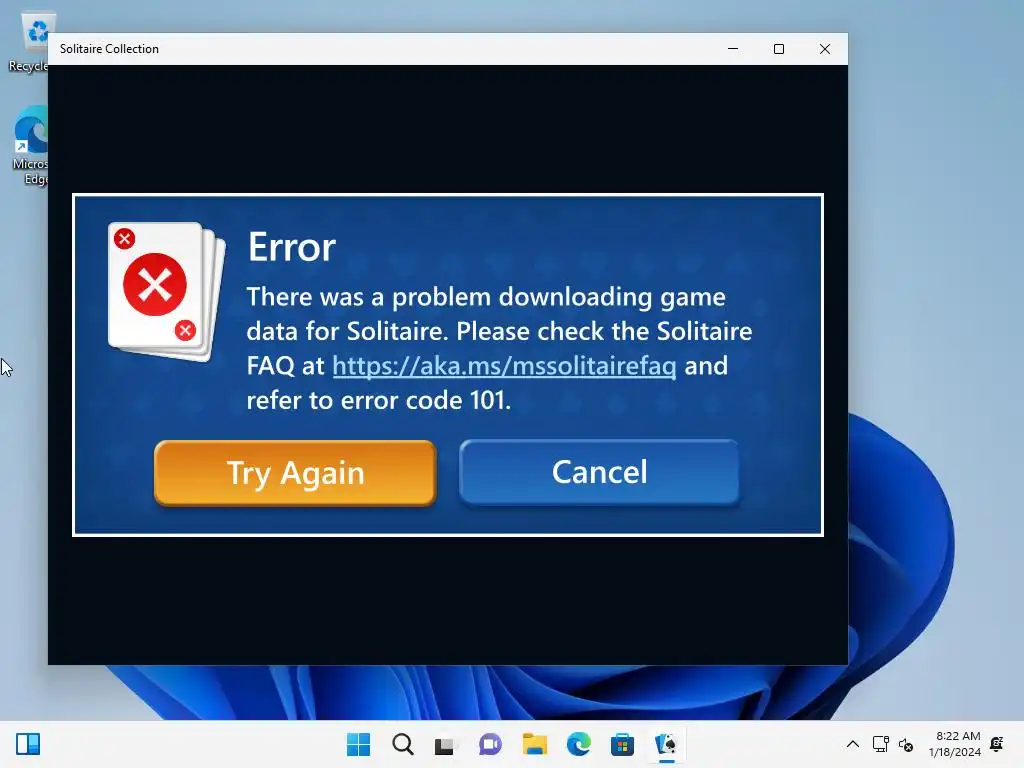
Task: Open taskbar Search
Action: (x=402, y=744)
